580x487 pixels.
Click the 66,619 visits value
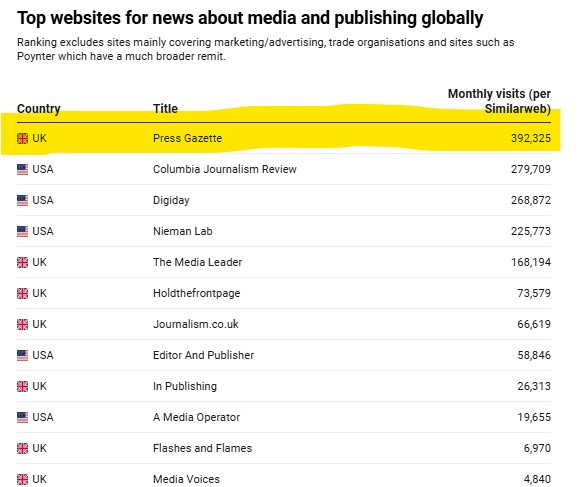tap(534, 325)
